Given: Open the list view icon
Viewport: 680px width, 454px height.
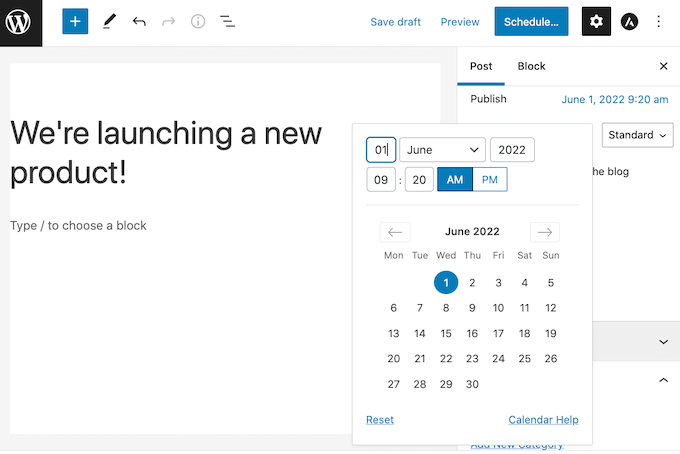Looking at the screenshot, I should pyautogui.click(x=228, y=21).
